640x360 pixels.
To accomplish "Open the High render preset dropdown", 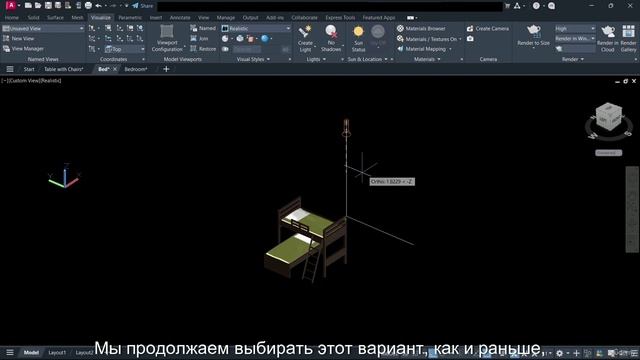I will coord(575,28).
